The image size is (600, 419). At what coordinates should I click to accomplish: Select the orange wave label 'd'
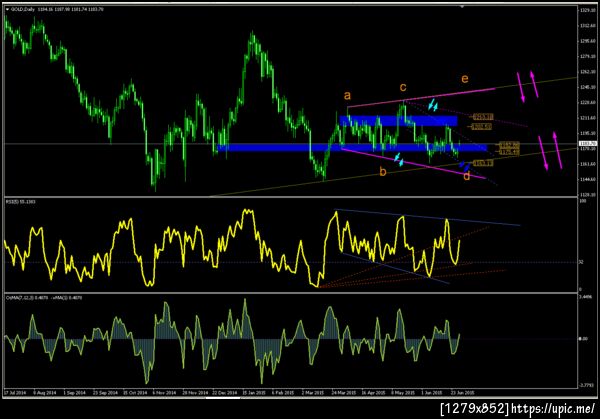coord(466,176)
